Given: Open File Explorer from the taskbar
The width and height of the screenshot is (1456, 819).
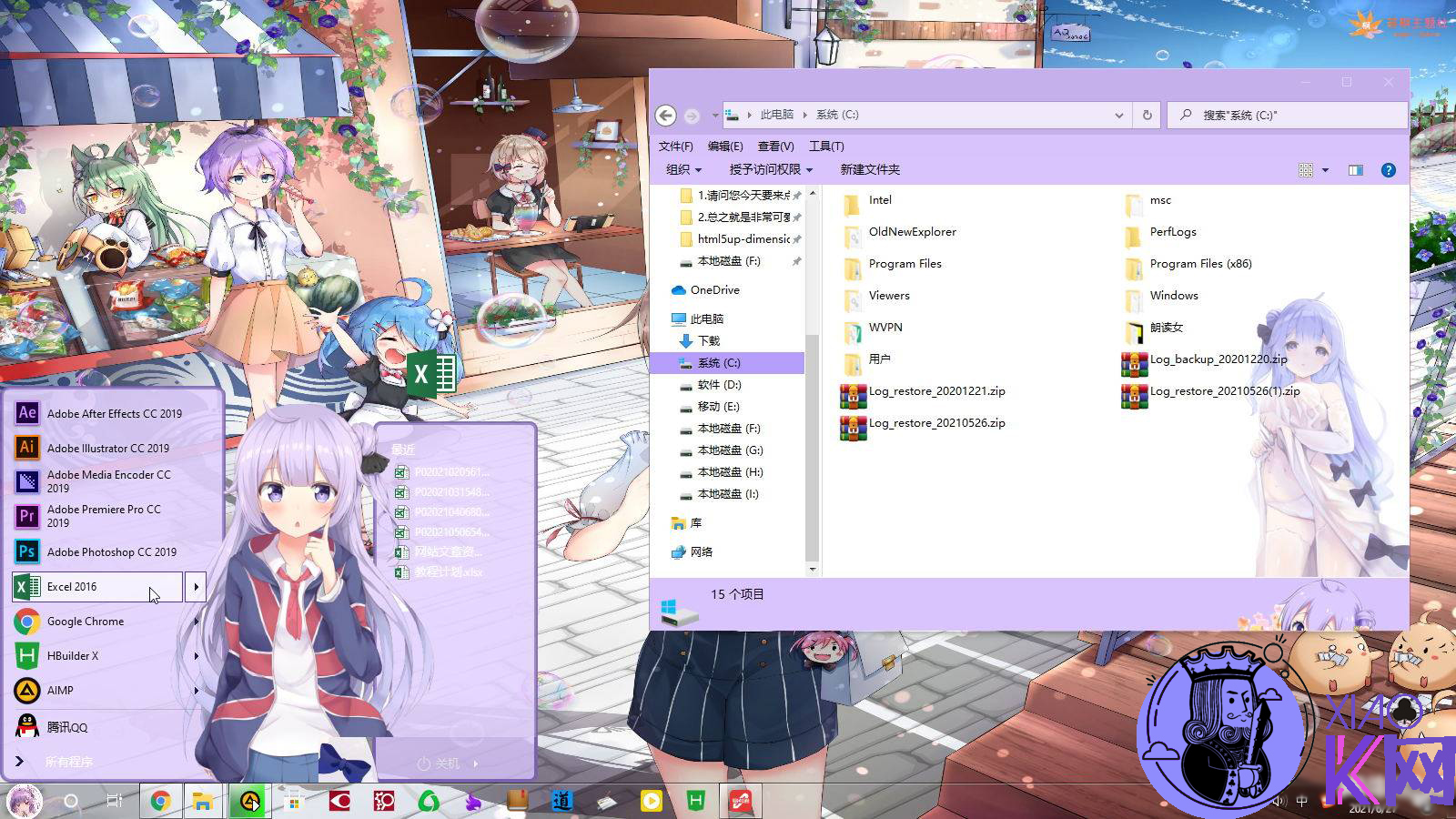Looking at the screenshot, I should pyautogui.click(x=203, y=801).
